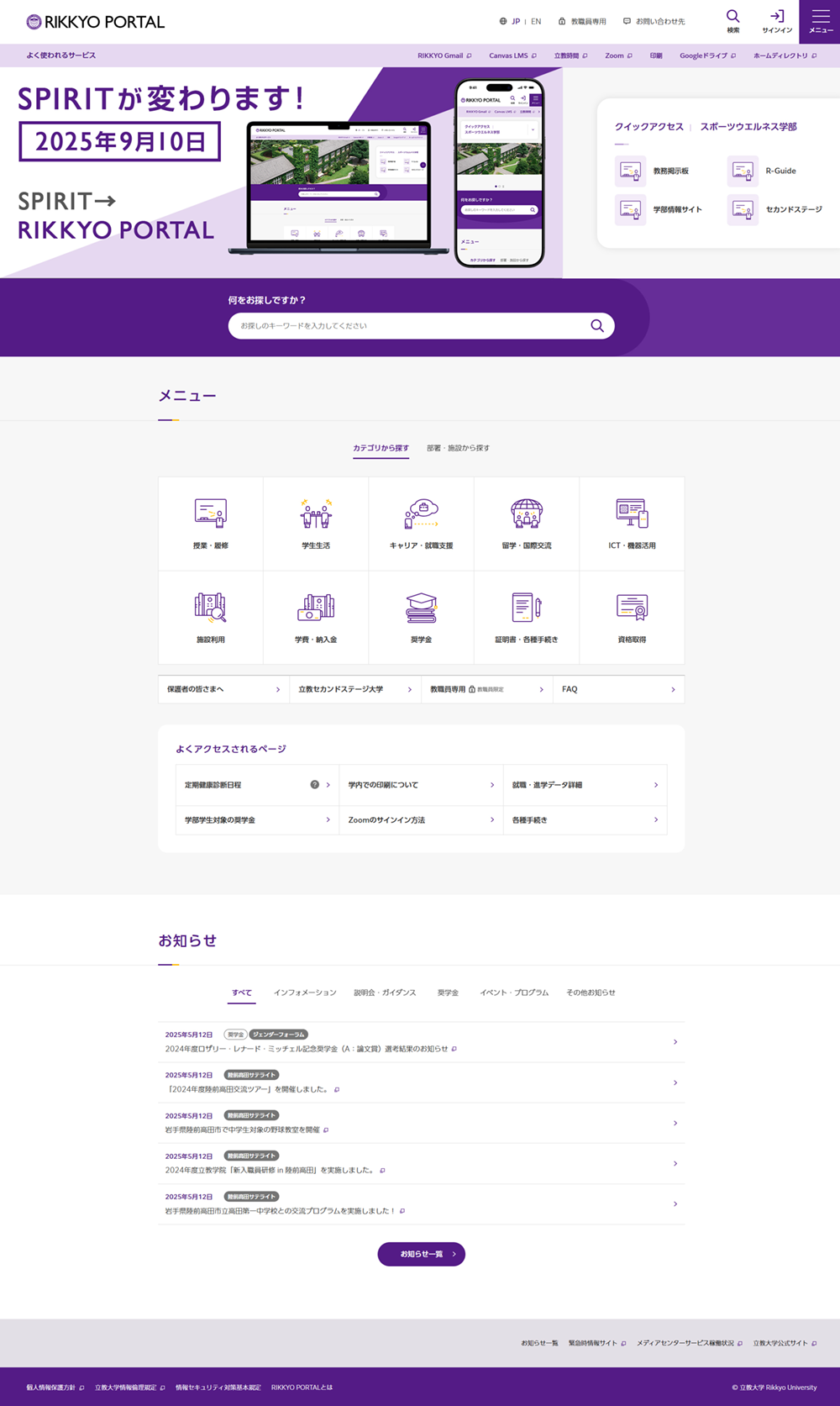This screenshot has height=1406, width=840.
Task: Click the ICT・機器活用 icon
Action: point(632,513)
